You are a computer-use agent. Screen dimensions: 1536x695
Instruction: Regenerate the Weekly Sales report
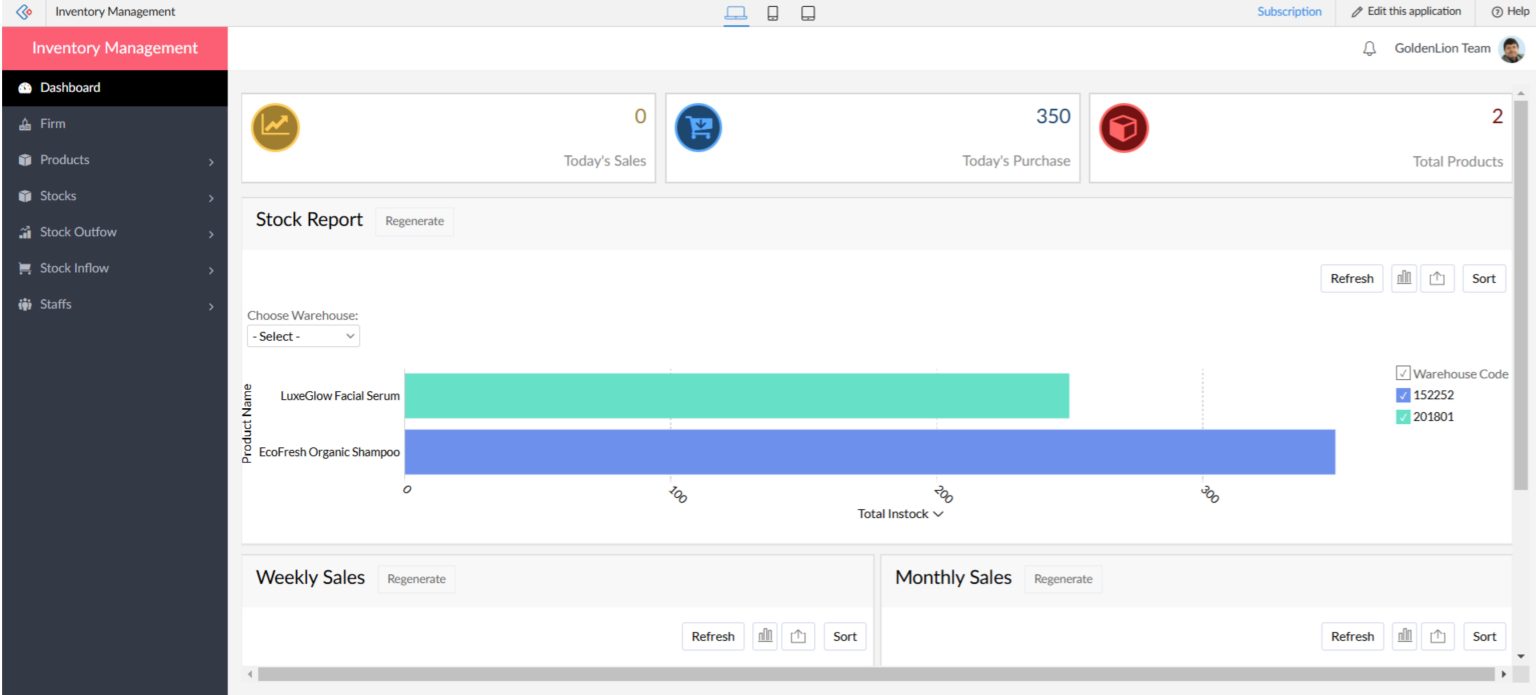pyautogui.click(x=416, y=578)
